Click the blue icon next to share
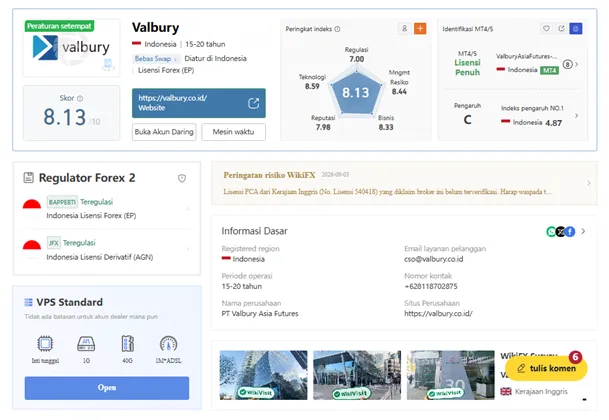 click(x=576, y=29)
